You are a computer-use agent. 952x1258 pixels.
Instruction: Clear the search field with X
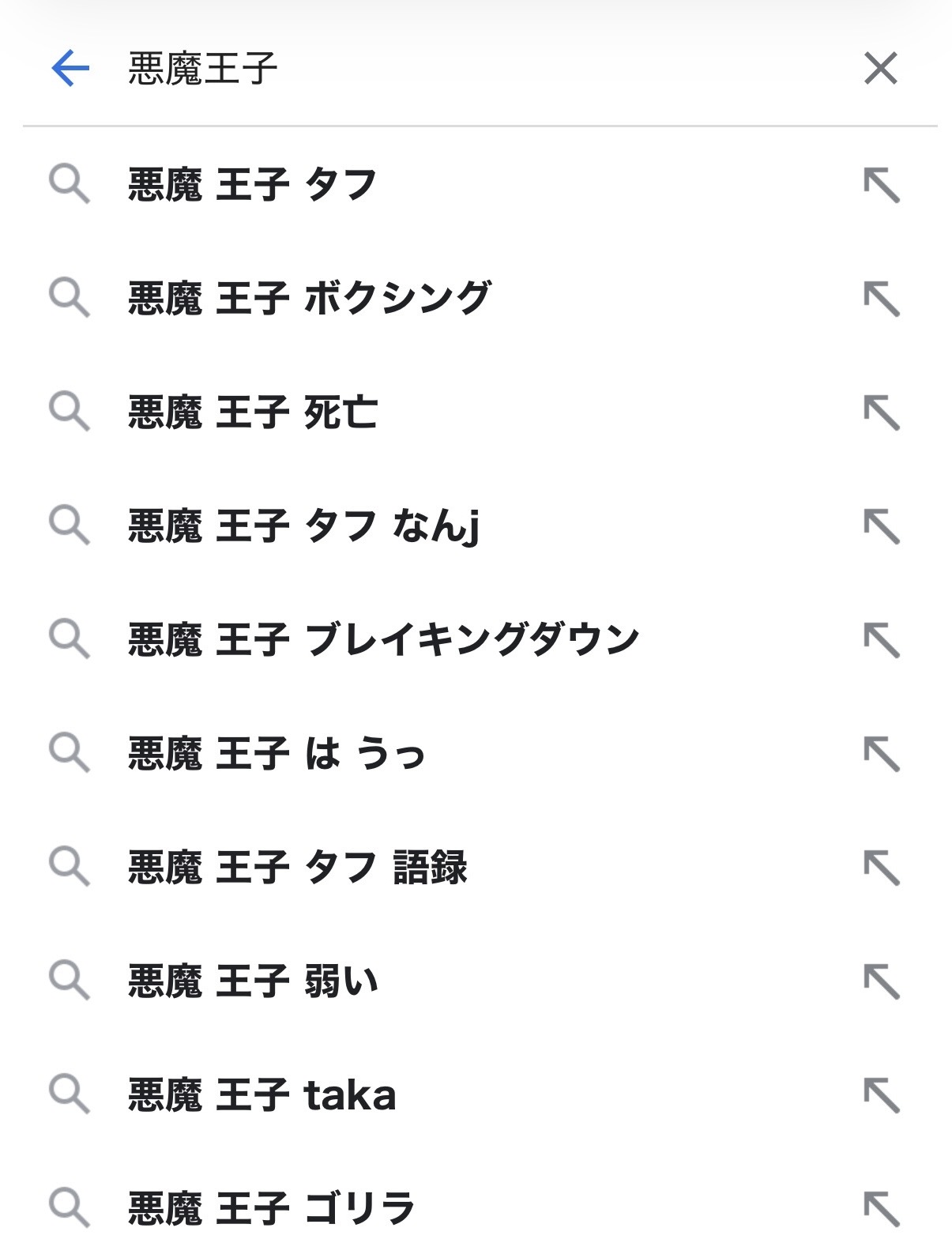[880, 68]
